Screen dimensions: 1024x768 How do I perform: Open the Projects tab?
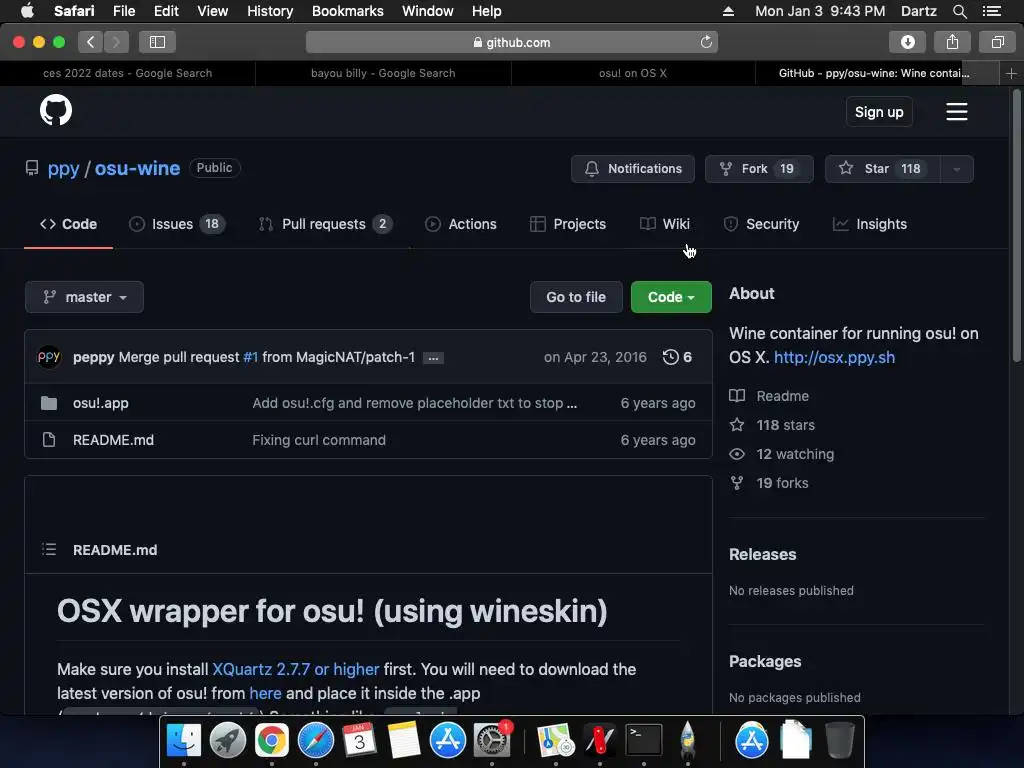tap(568, 224)
